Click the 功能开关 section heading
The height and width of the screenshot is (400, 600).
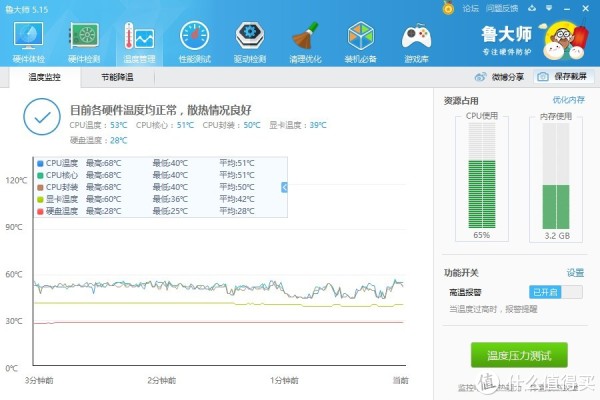click(x=461, y=273)
